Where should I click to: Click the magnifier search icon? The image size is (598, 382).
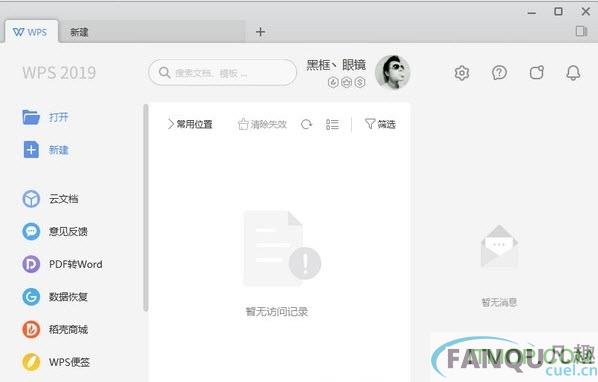point(164,72)
